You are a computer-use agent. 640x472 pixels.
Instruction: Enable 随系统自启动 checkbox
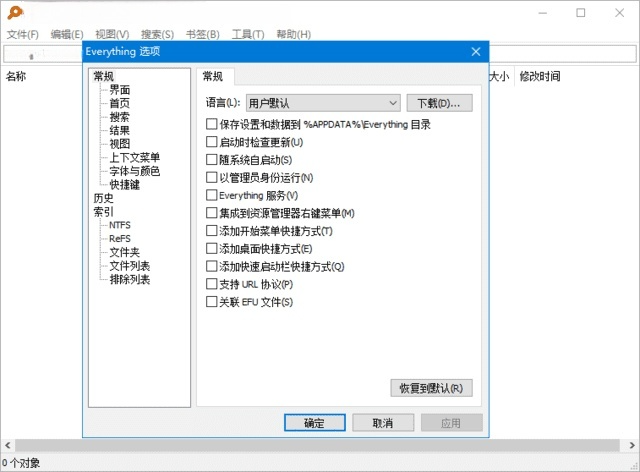click(x=211, y=160)
